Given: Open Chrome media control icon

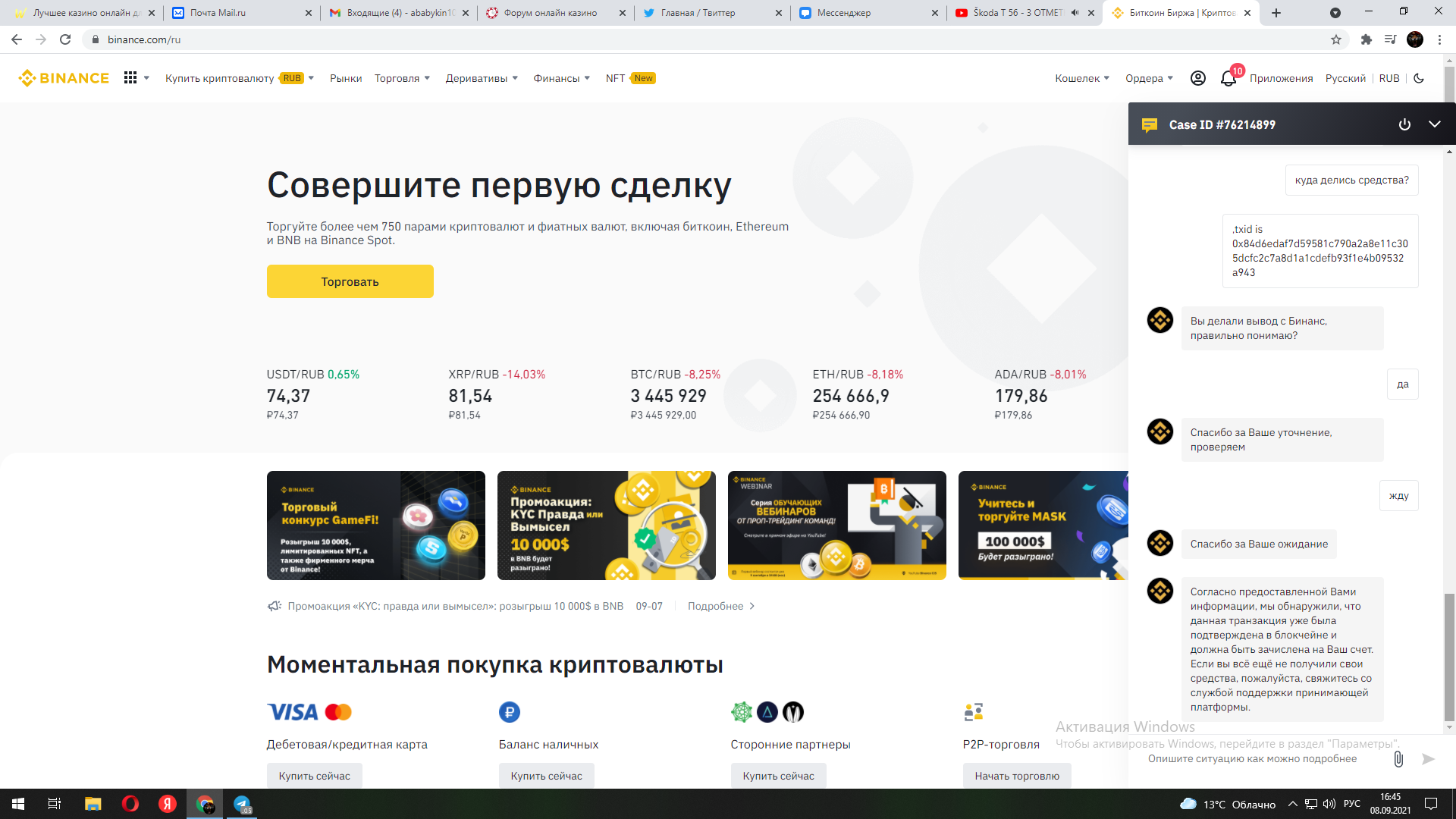Looking at the screenshot, I should [1390, 39].
